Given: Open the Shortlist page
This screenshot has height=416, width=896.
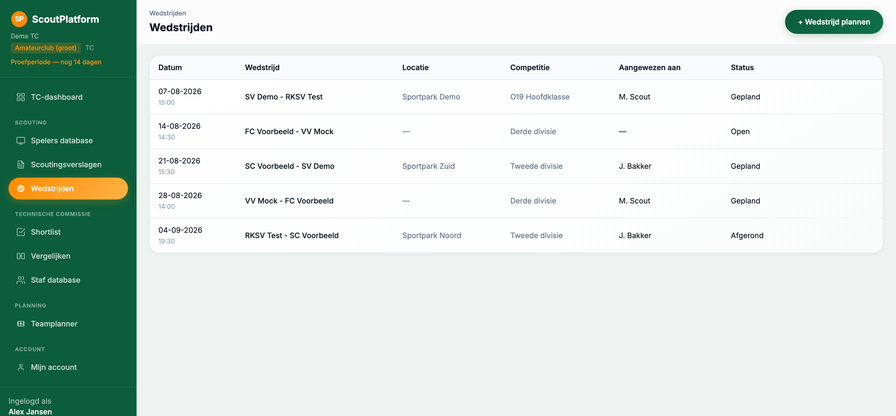Looking at the screenshot, I should click(68, 232).
